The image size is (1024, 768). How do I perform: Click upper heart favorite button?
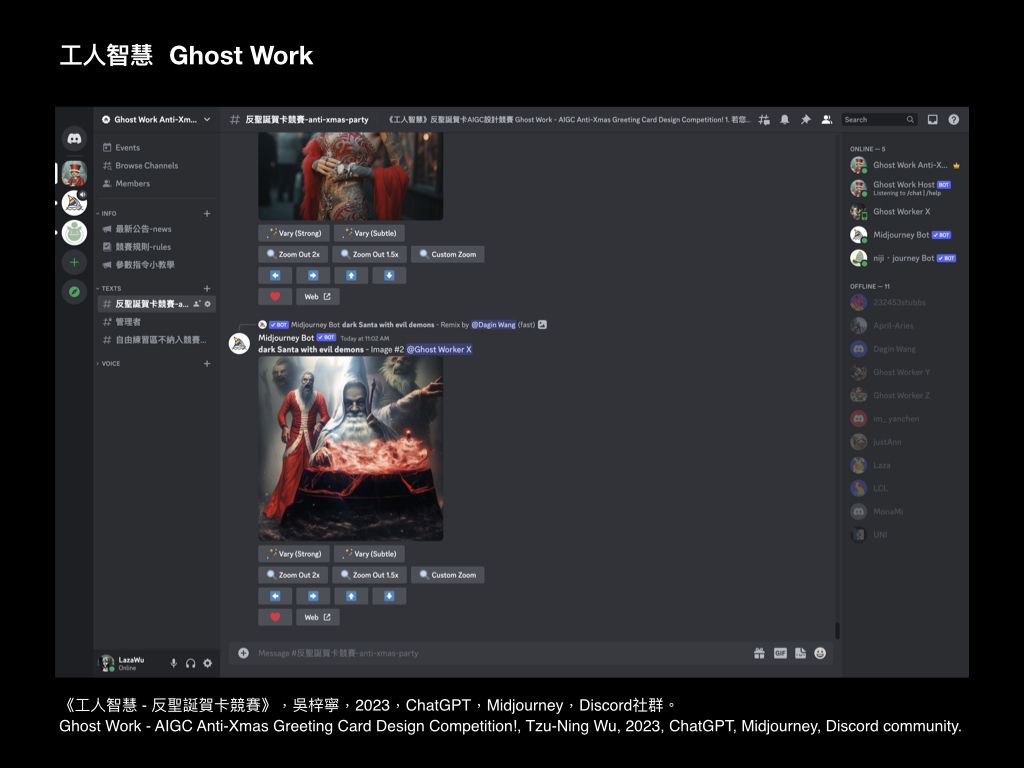pos(275,296)
